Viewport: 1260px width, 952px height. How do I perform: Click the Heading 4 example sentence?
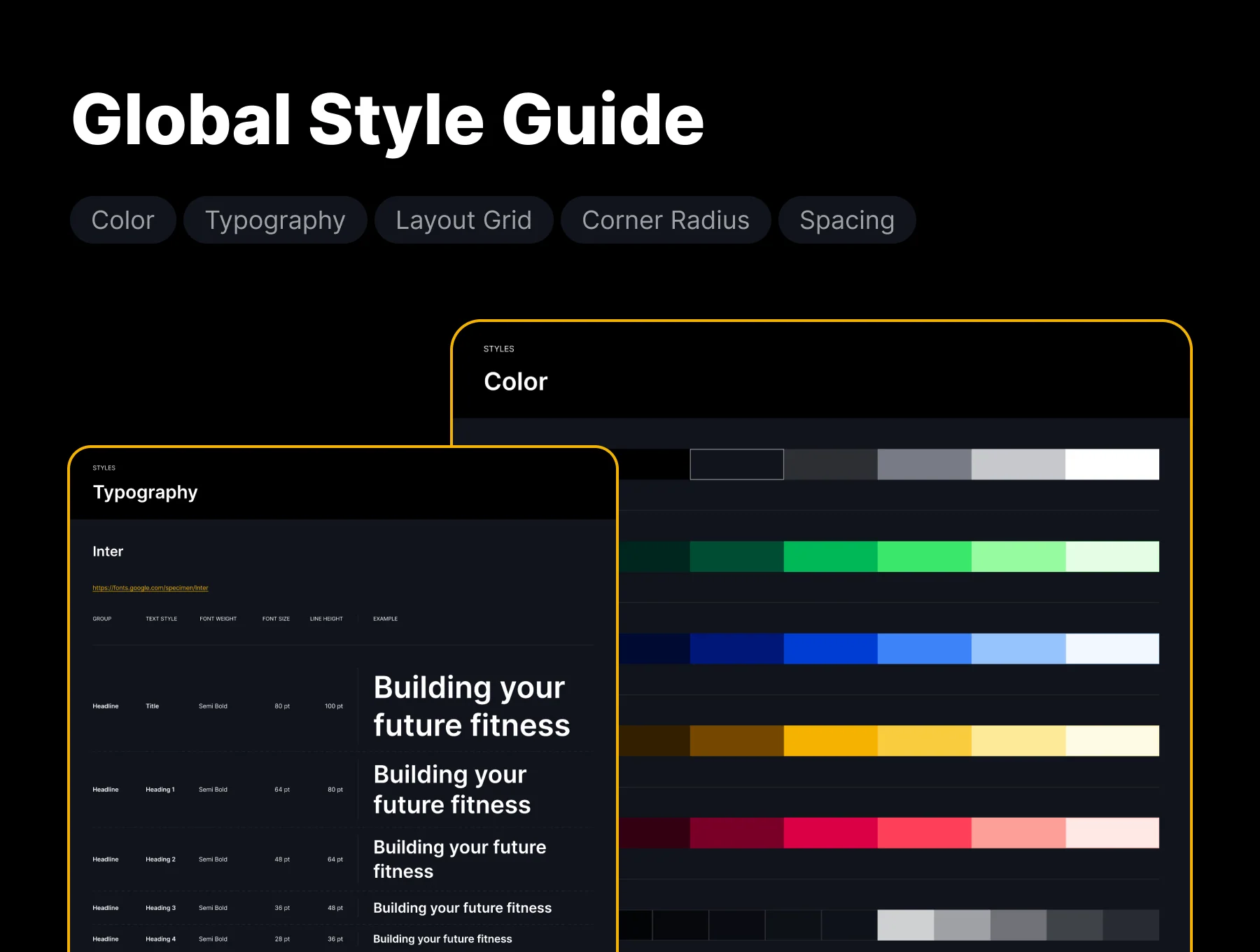click(x=442, y=939)
